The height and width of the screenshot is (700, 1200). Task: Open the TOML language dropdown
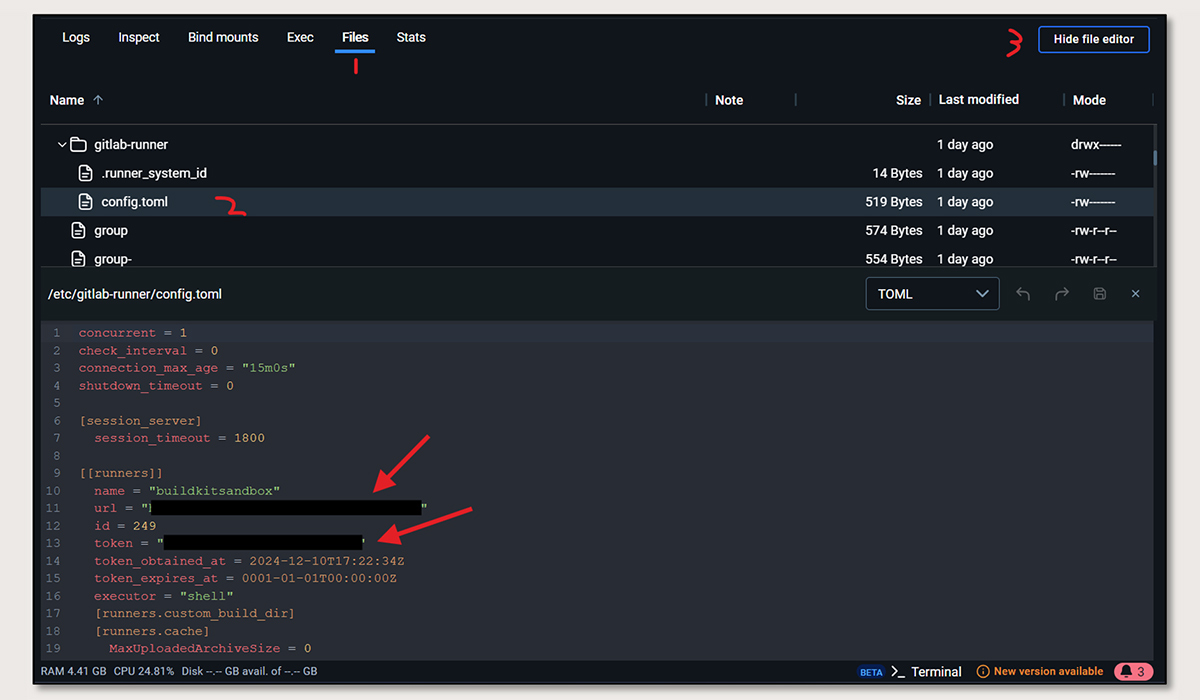click(931, 293)
